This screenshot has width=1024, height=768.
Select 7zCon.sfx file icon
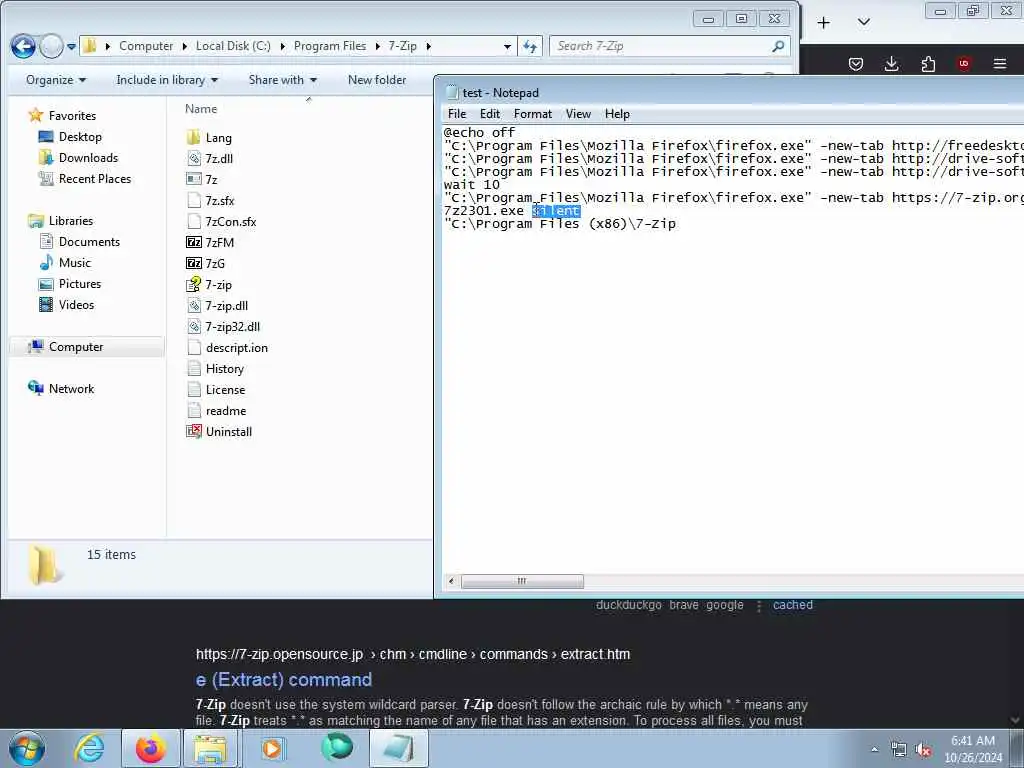pyautogui.click(x=193, y=221)
